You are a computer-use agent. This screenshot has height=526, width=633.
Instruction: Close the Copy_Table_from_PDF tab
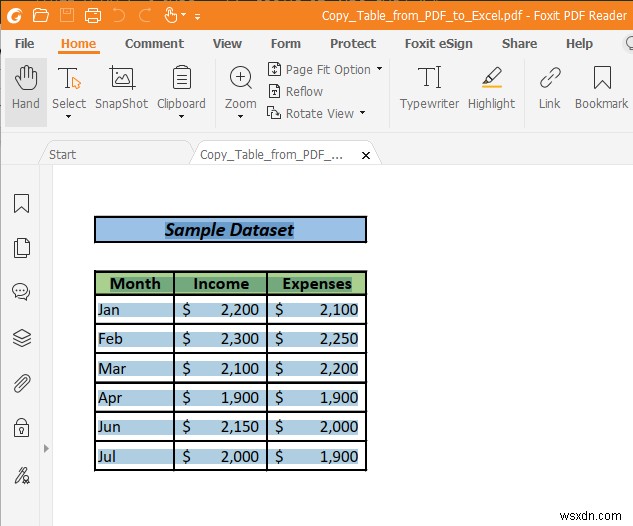click(x=366, y=155)
